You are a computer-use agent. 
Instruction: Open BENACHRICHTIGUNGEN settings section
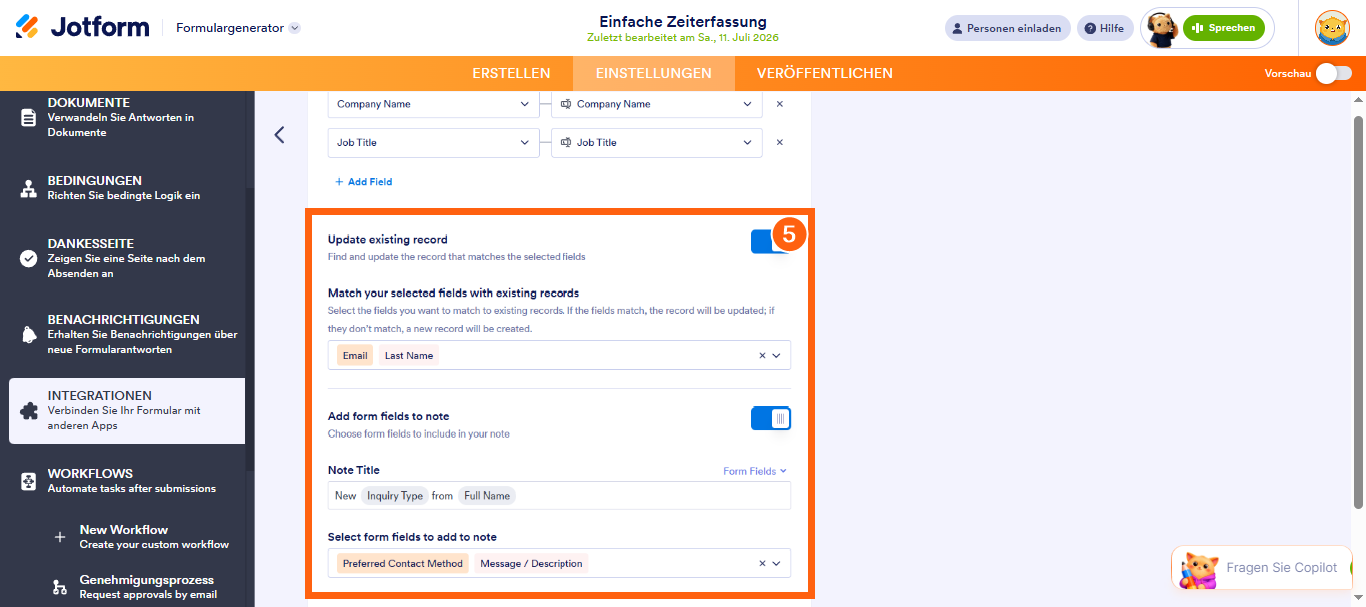coord(127,334)
